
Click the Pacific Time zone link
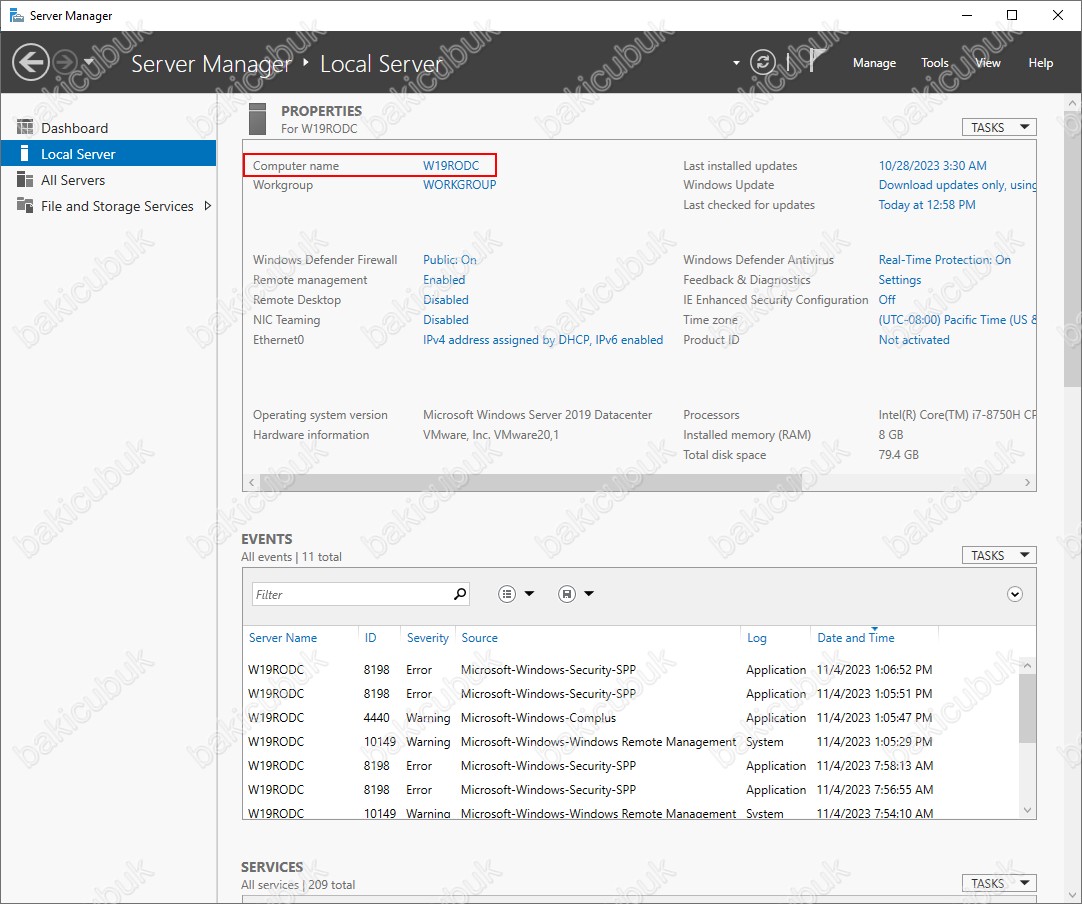tap(957, 320)
